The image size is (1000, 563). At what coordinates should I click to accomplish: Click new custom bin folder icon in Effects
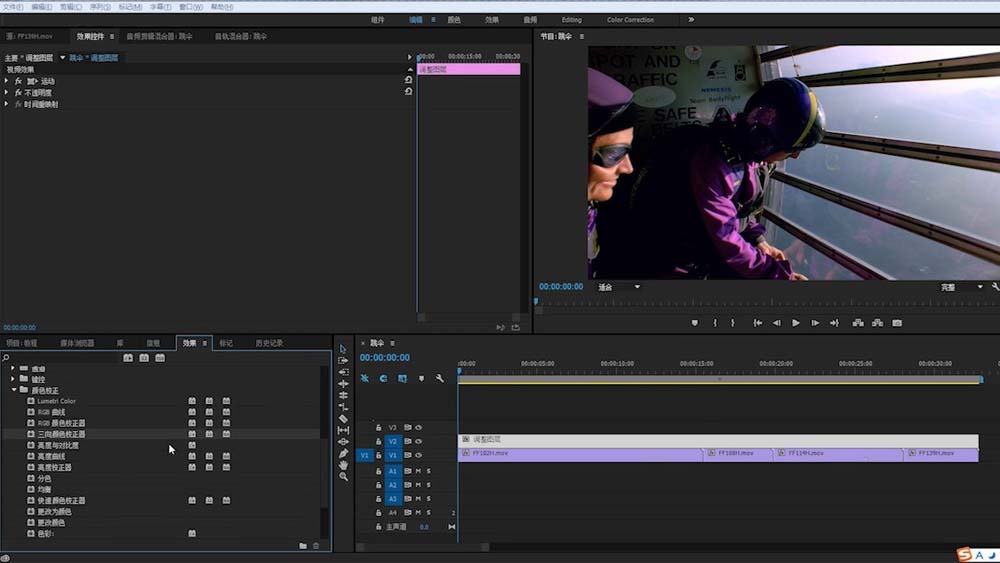[303, 546]
